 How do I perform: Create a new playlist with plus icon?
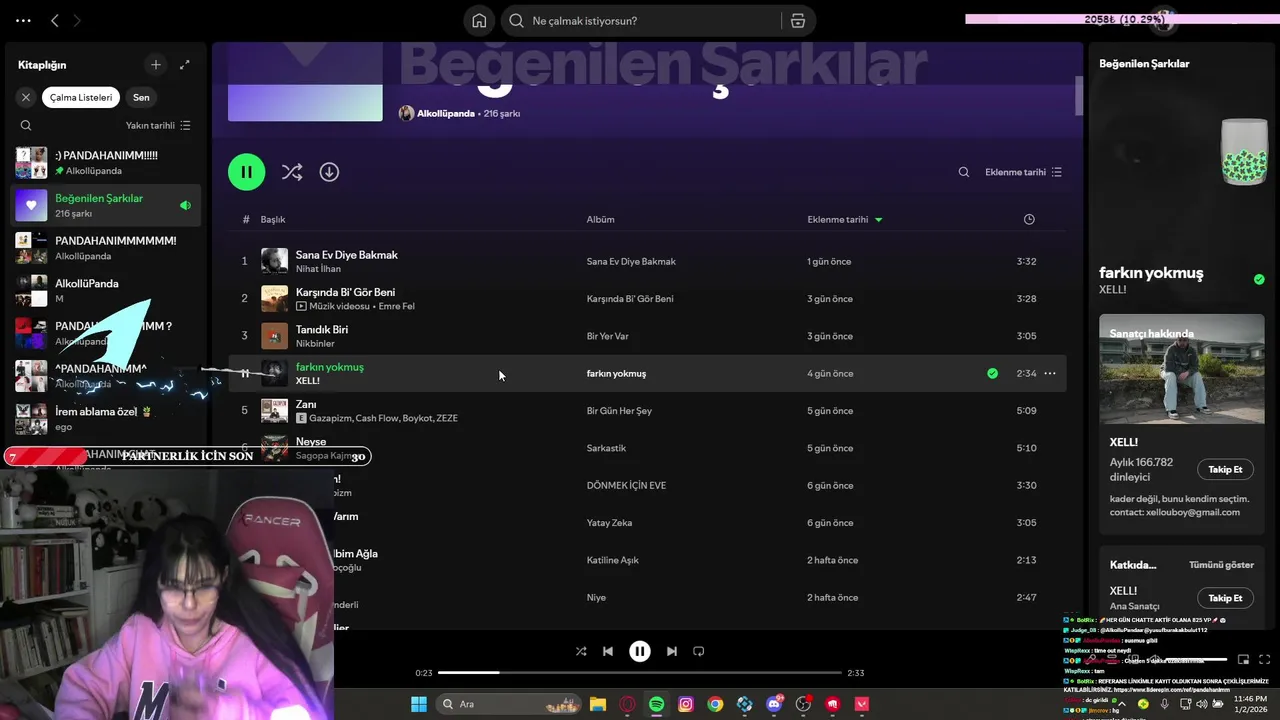point(156,65)
